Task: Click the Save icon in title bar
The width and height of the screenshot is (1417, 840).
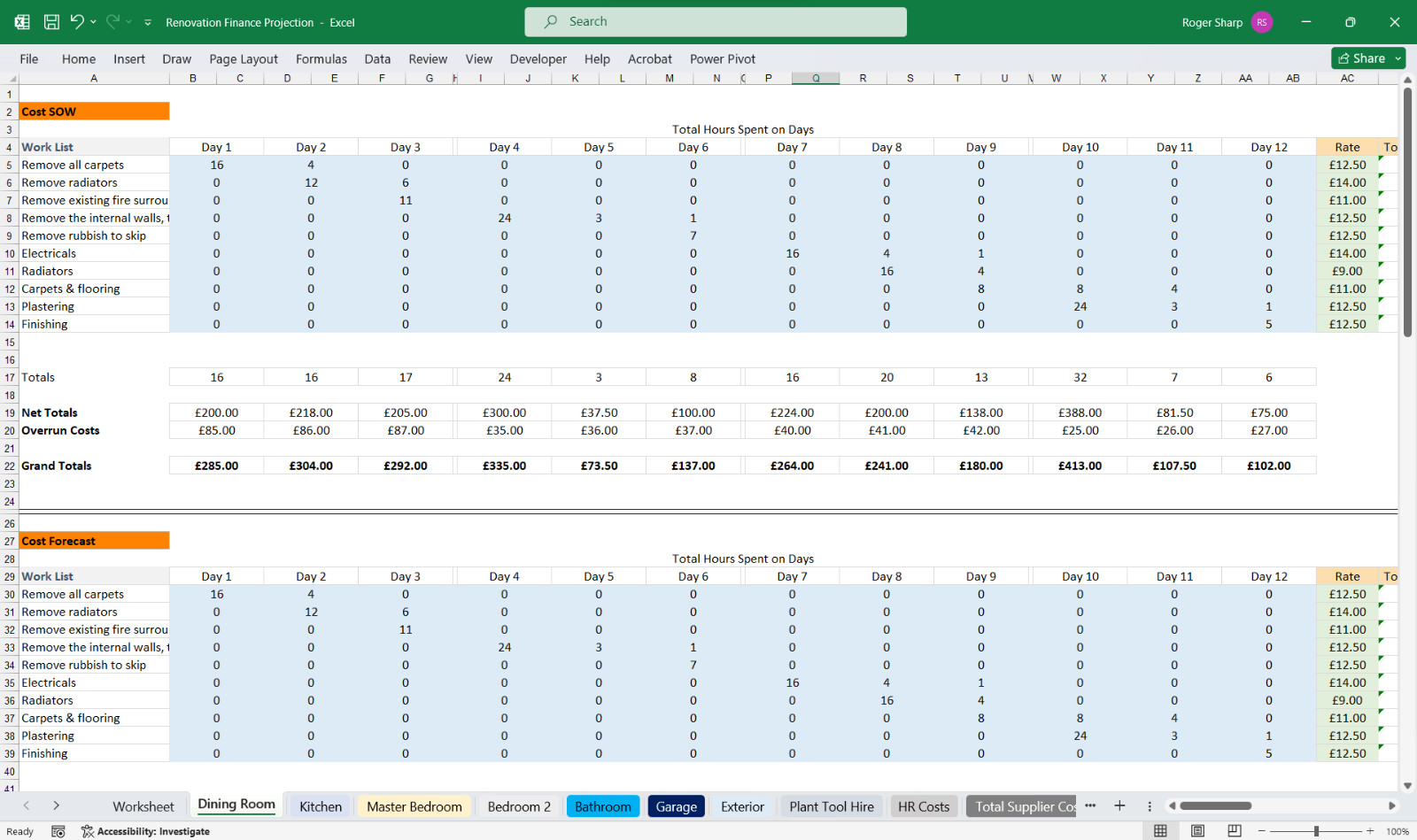Action: (x=51, y=22)
